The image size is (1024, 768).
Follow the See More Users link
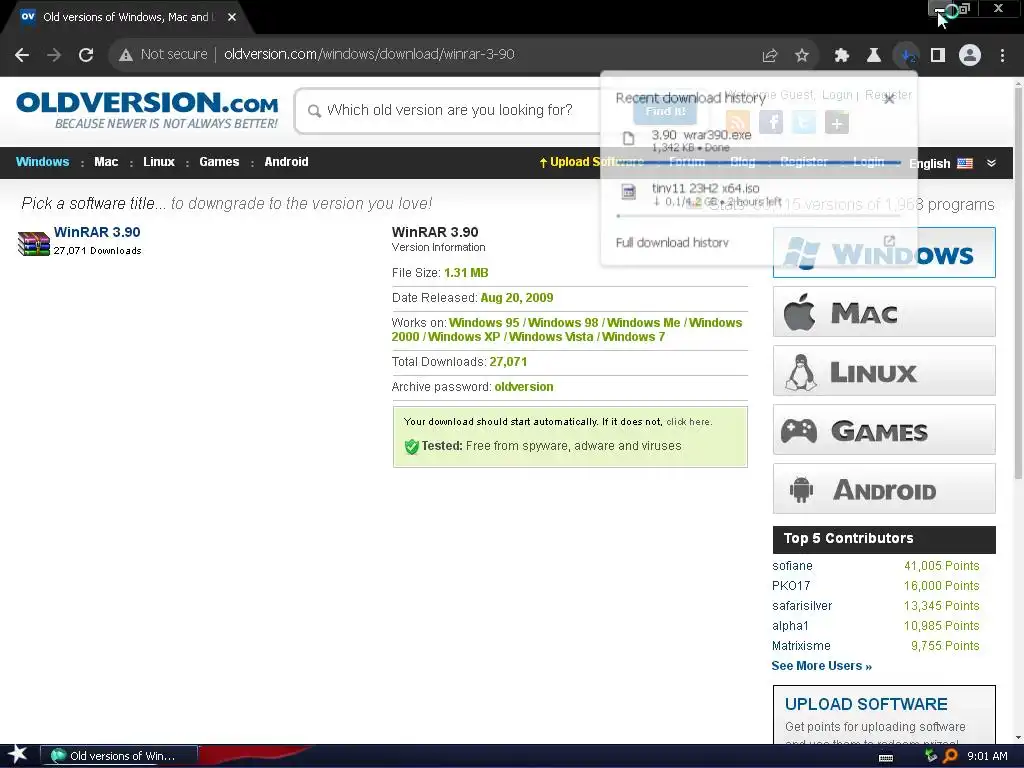[x=822, y=666]
